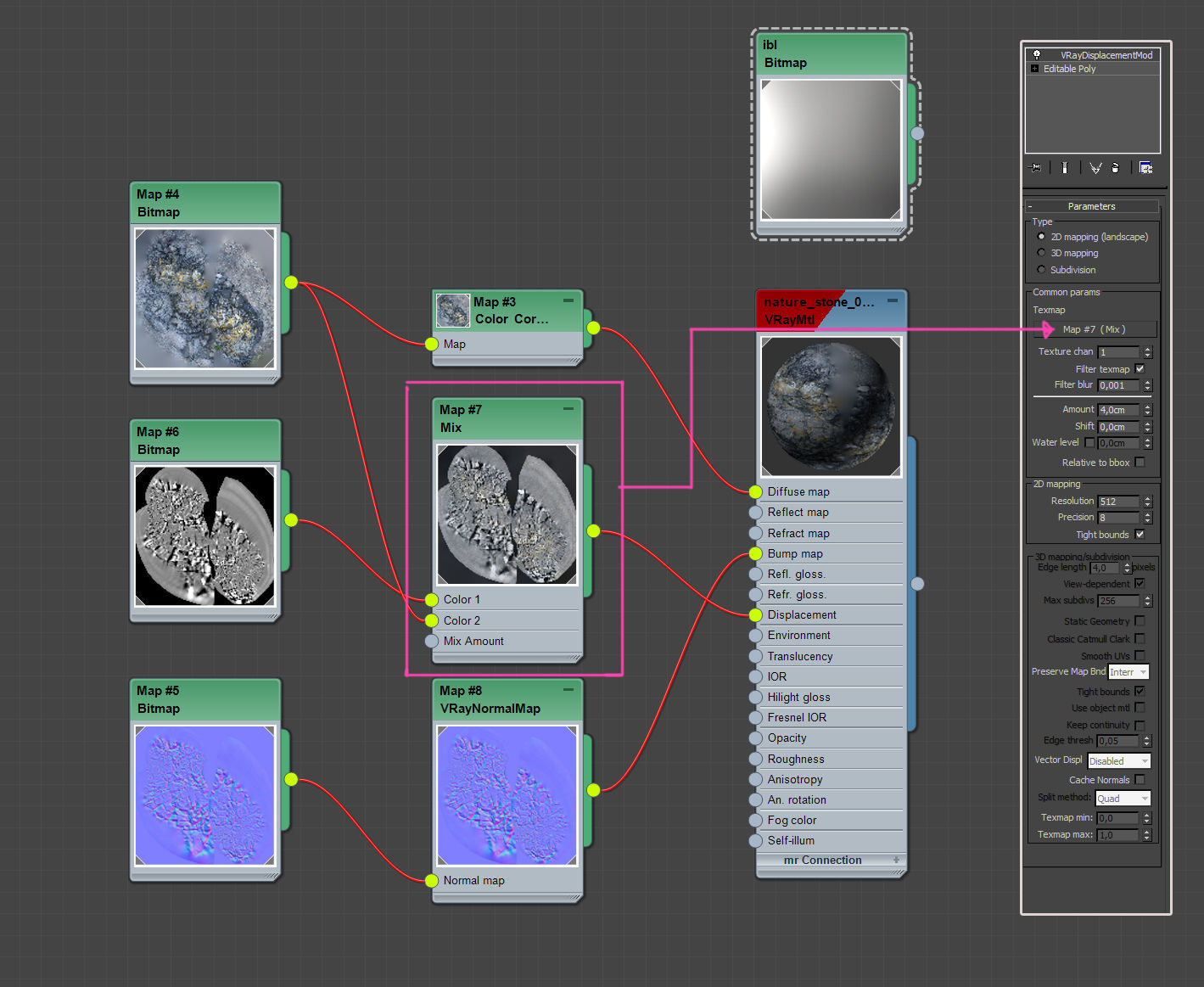Viewport: 1204px width, 987px height.
Task: Expand Editable Poly in modifier stack
Action: coord(1034,69)
